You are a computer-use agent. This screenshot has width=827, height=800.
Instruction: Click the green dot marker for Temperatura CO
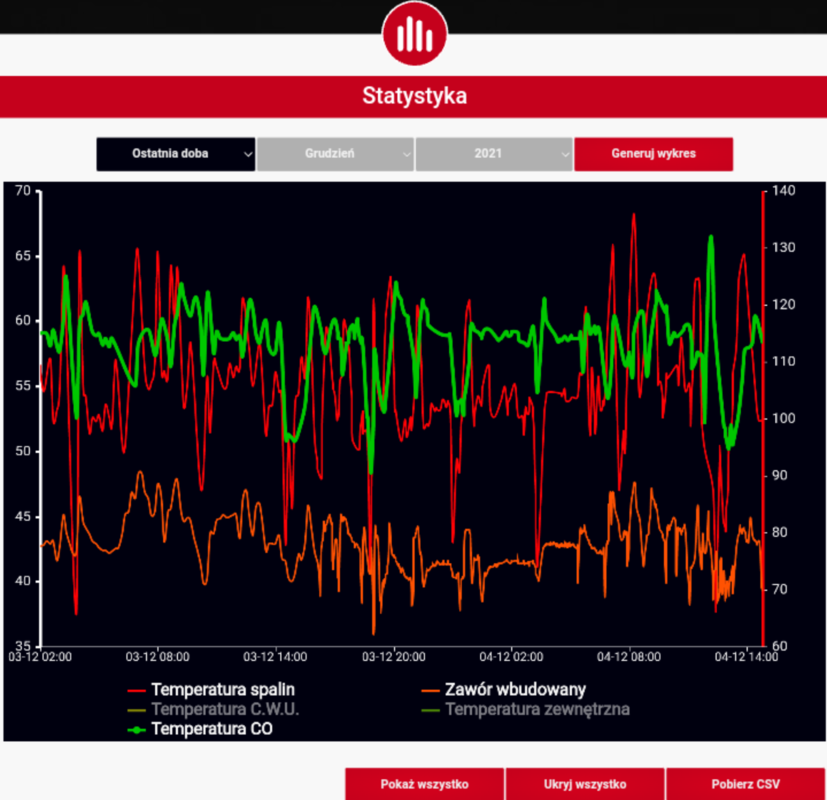coord(137,730)
